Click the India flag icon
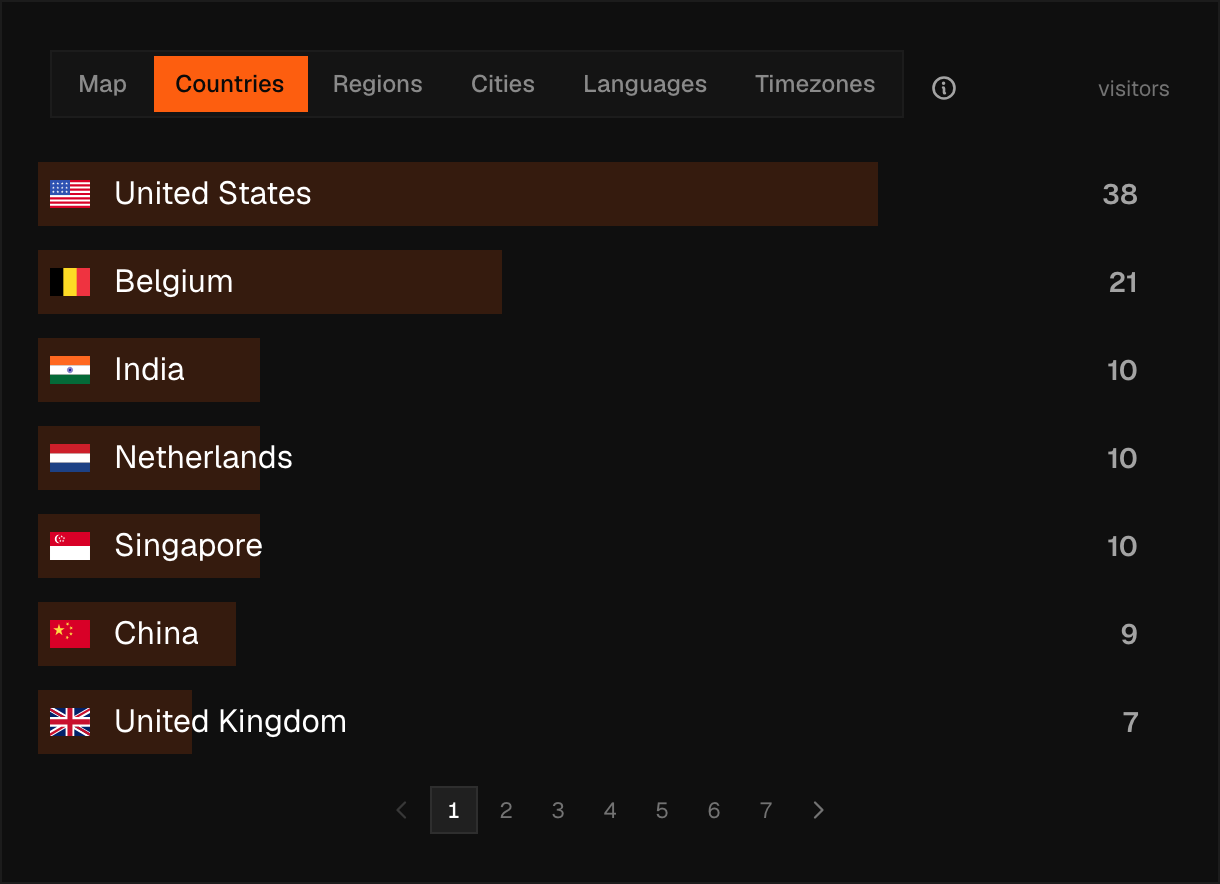The image size is (1220, 884). [70, 370]
